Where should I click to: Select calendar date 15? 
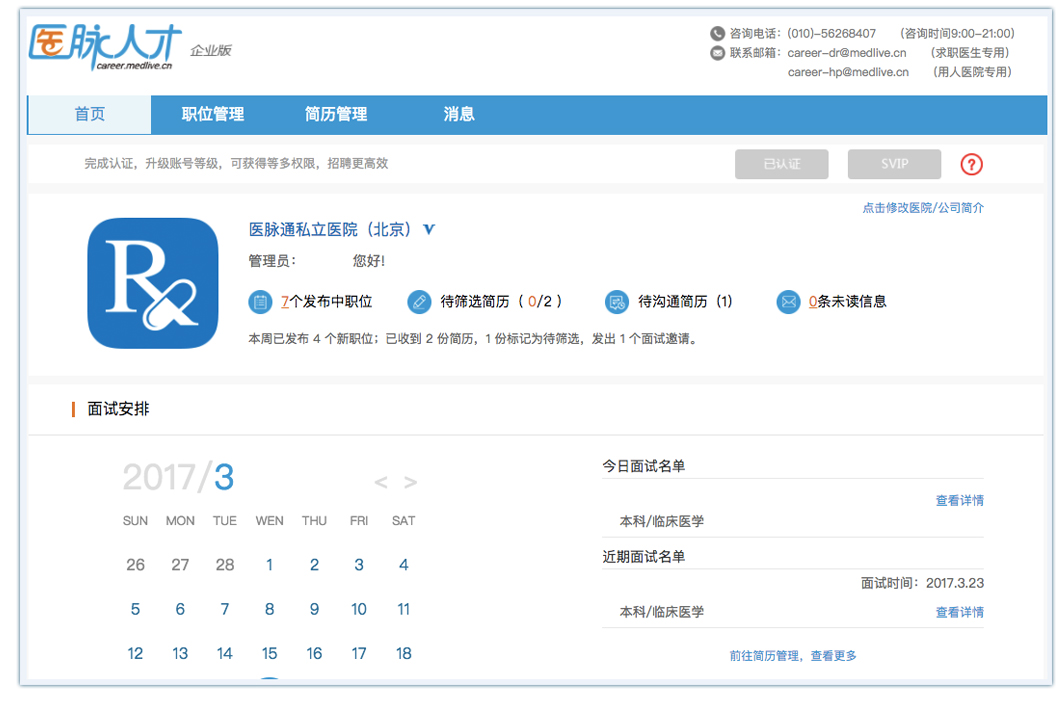(269, 653)
